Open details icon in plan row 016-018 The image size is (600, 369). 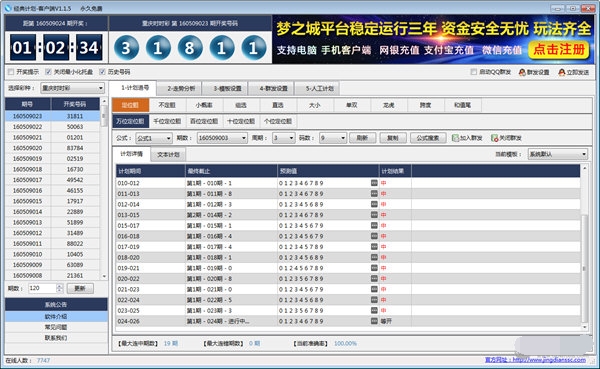[x=374, y=236]
